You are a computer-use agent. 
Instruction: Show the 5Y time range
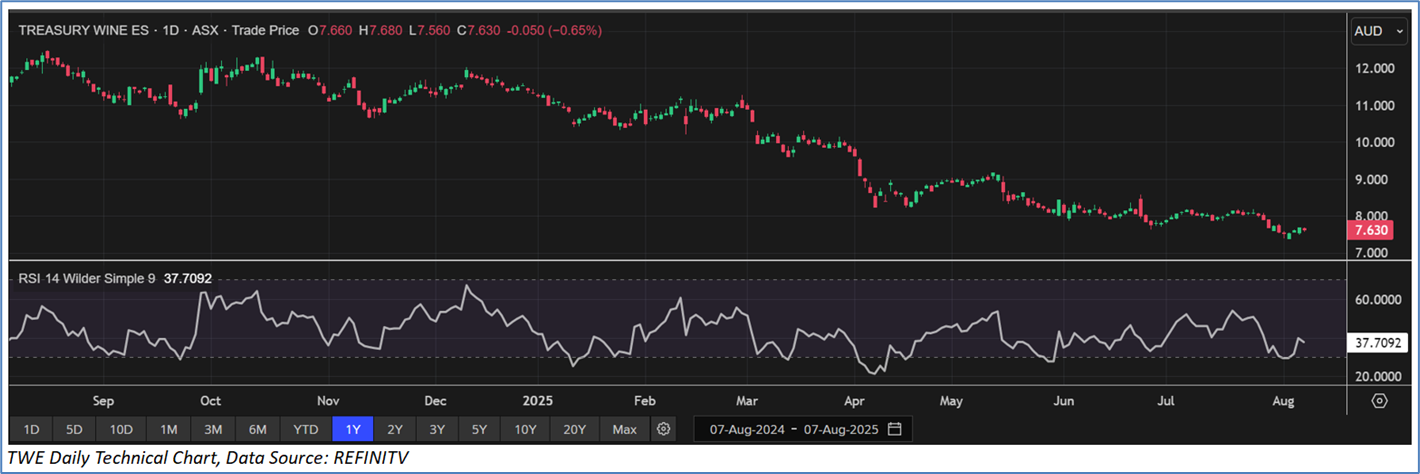pos(479,430)
